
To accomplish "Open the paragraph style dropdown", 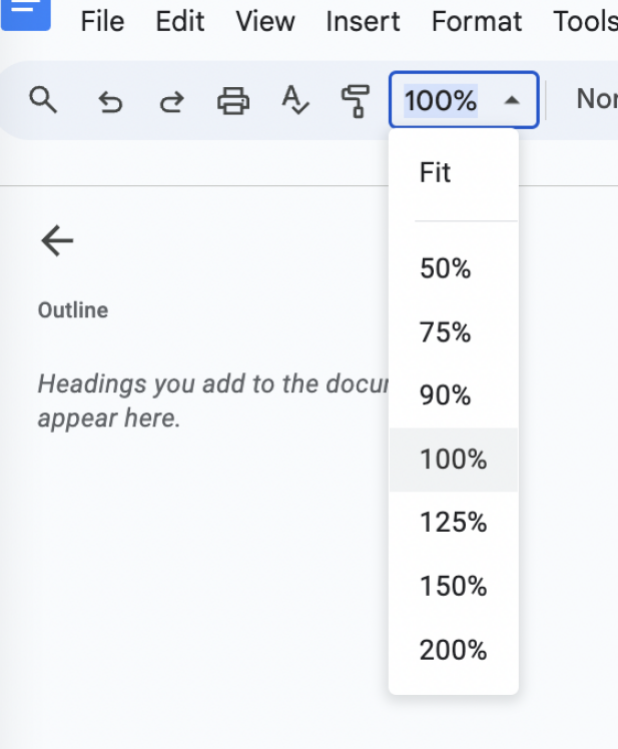I will 597,99.
